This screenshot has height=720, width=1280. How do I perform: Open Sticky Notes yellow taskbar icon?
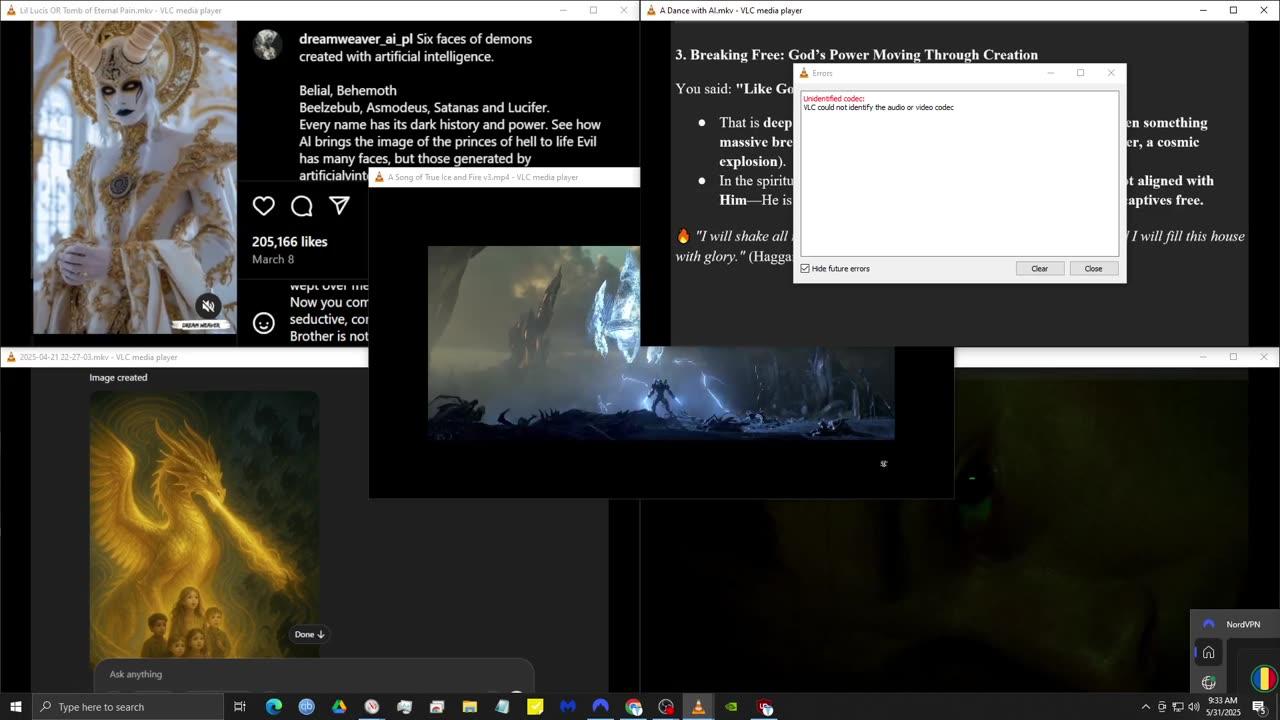pyautogui.click(x=535, y=707)
